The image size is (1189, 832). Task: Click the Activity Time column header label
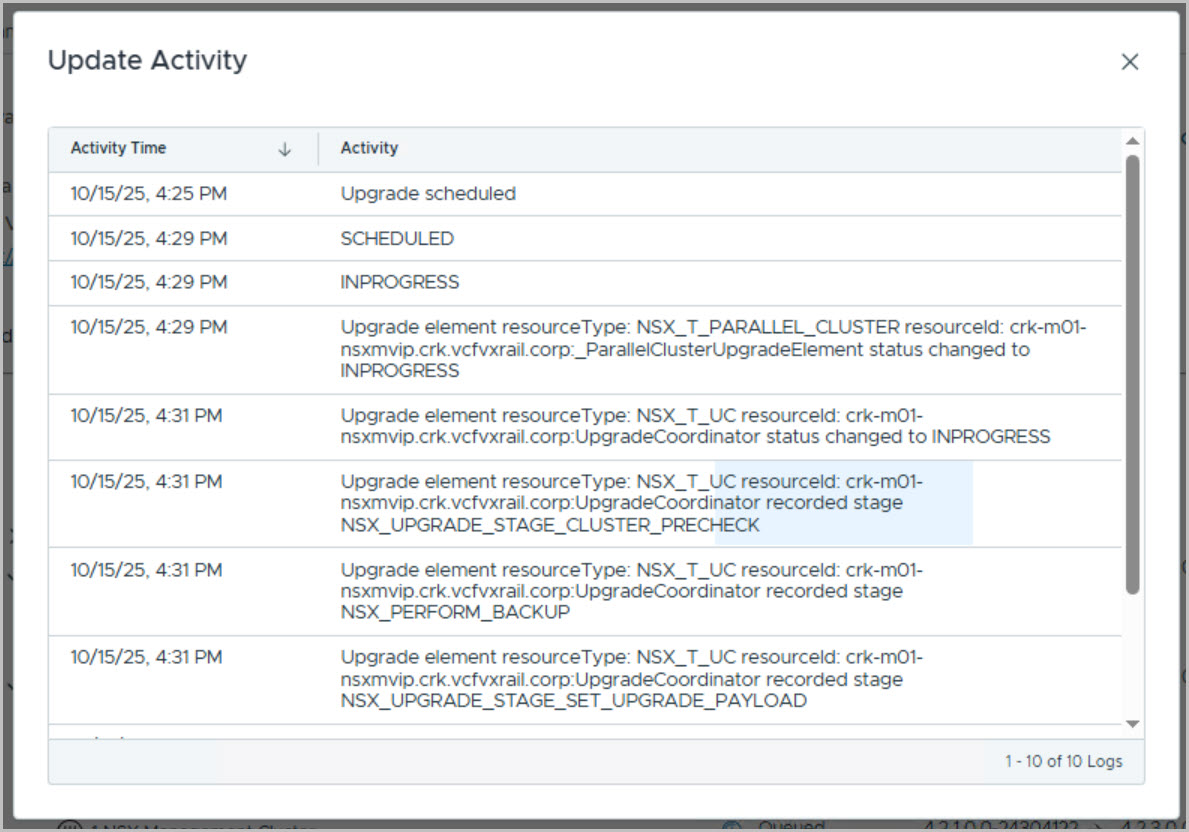[118, 148]
